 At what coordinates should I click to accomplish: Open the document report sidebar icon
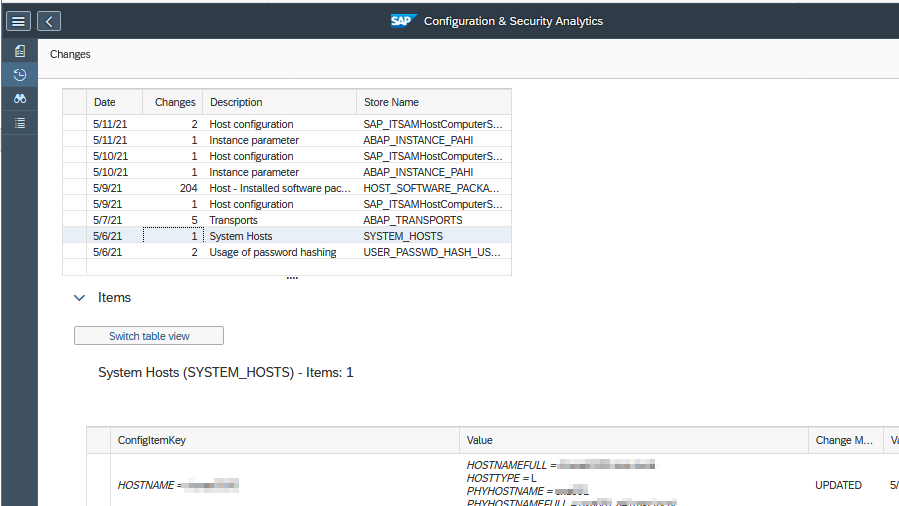point(20,51)
